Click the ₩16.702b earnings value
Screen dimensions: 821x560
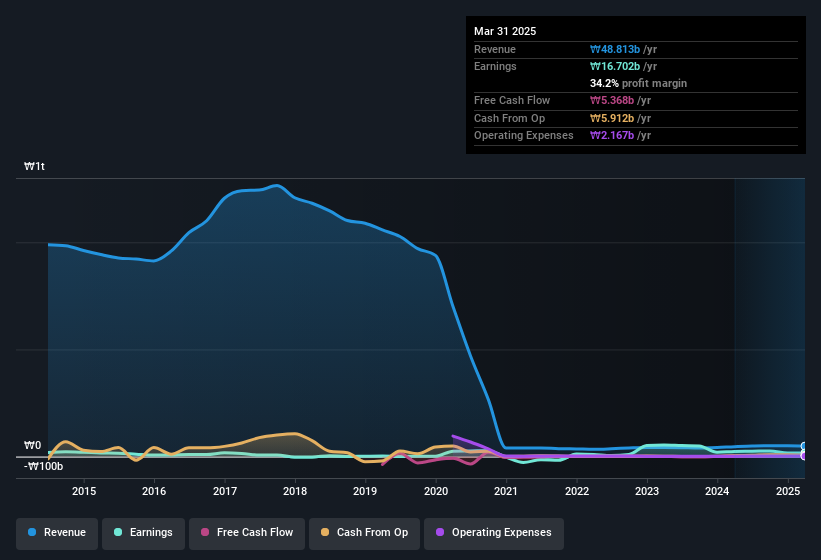pos(615,66)
